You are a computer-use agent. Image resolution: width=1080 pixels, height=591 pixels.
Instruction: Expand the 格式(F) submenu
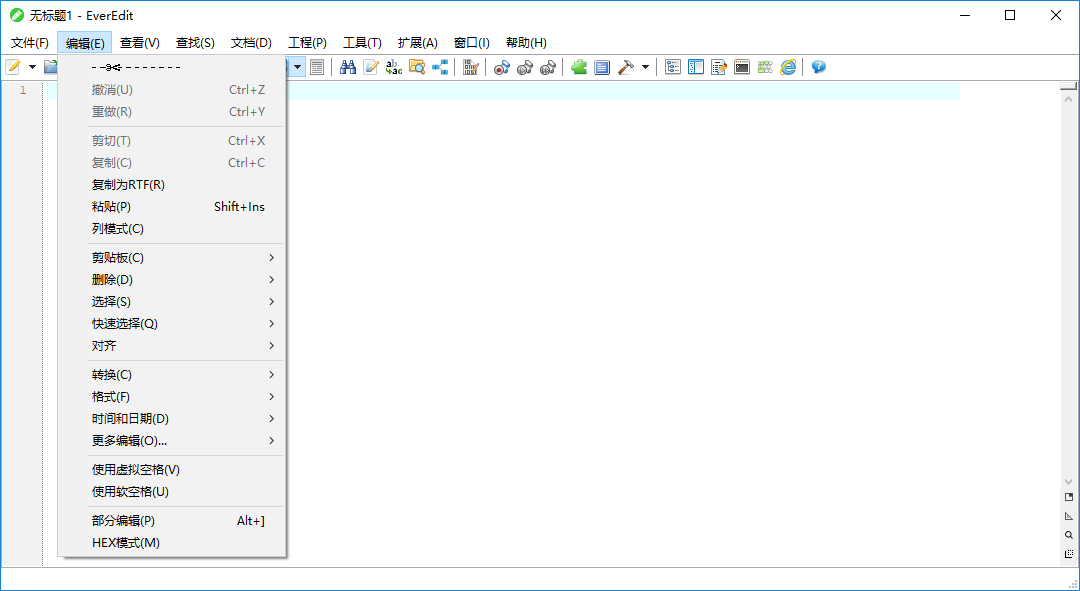(x=172, y=397)
